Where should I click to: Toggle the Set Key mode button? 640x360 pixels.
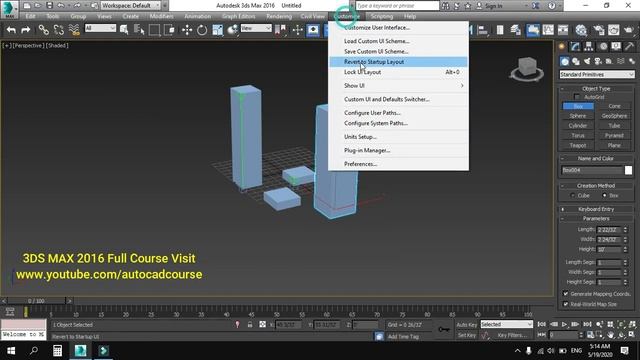pyautogui.click(x=467, y=335)
